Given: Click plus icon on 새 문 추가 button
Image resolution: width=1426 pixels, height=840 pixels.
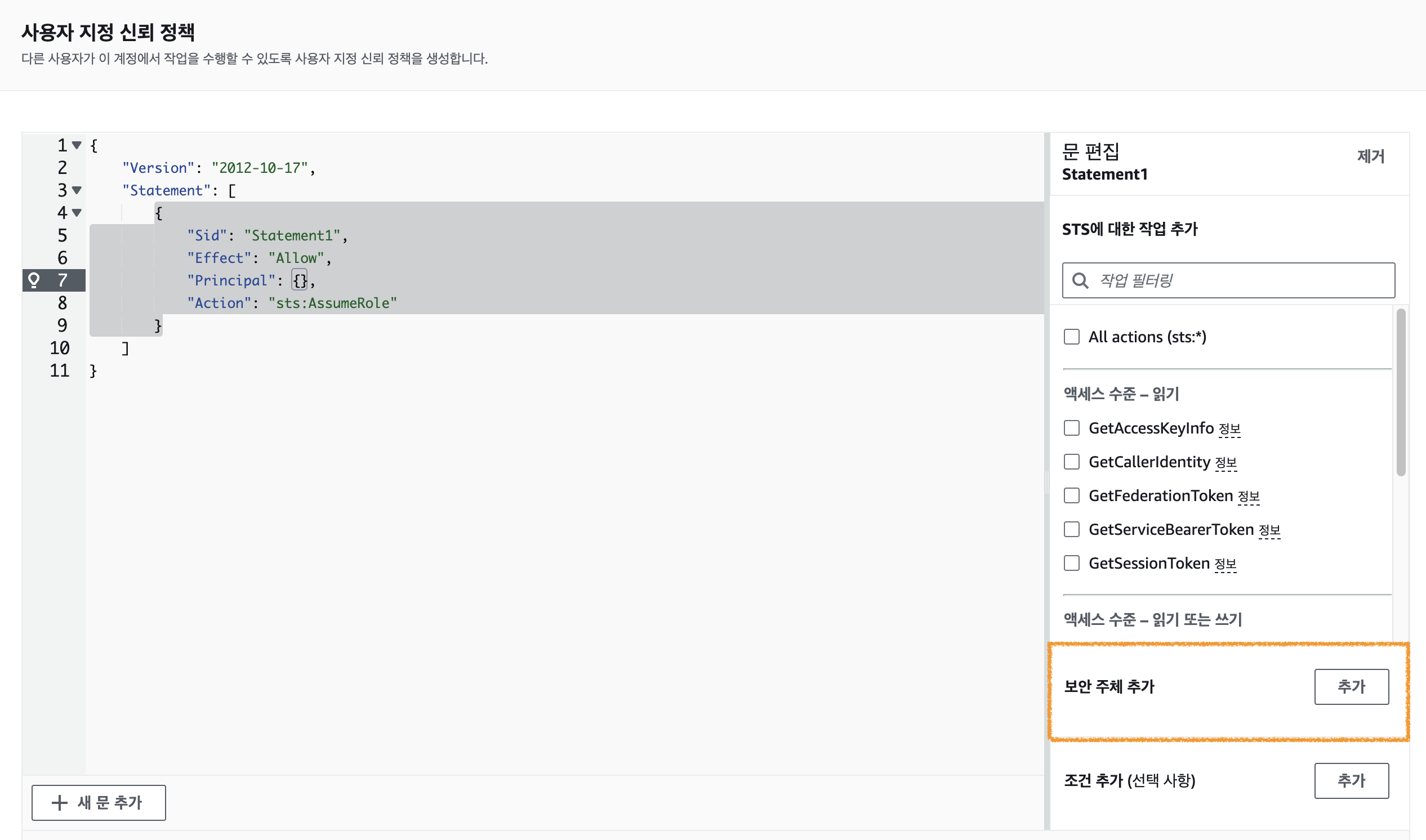Looking at the screenshot, I should tap(60, 802).
